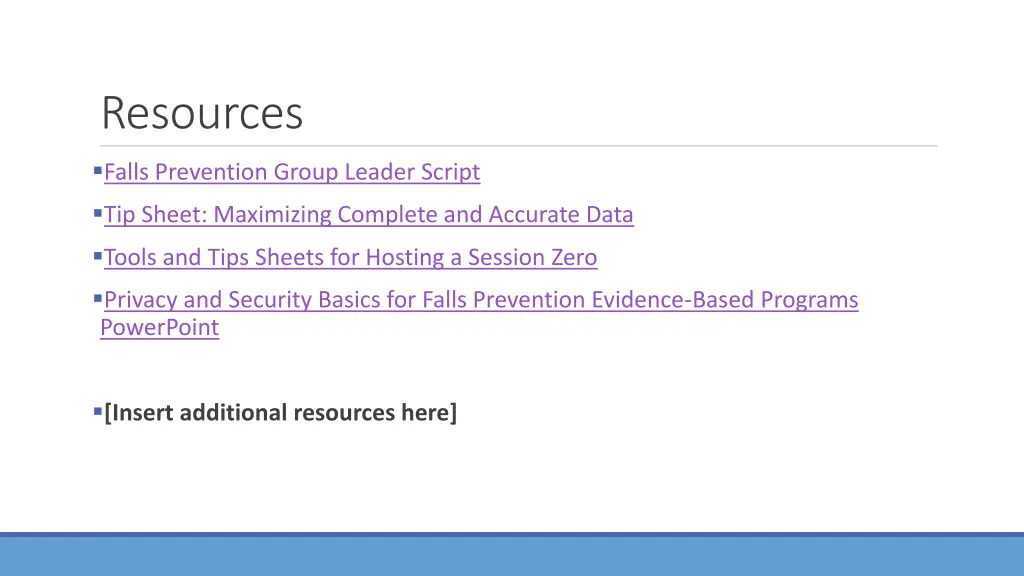Image resolution: width=1024 pixels, height=576 pixels.
Task: Click the "Resources" slide title
Action: (202, 113)
